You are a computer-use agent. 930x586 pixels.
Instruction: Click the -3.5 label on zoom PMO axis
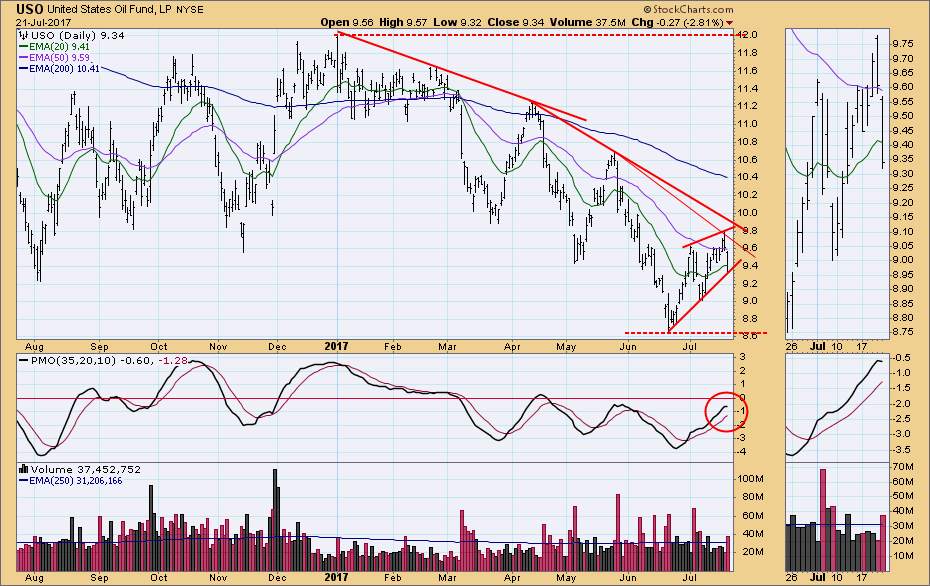coord(904,450)
